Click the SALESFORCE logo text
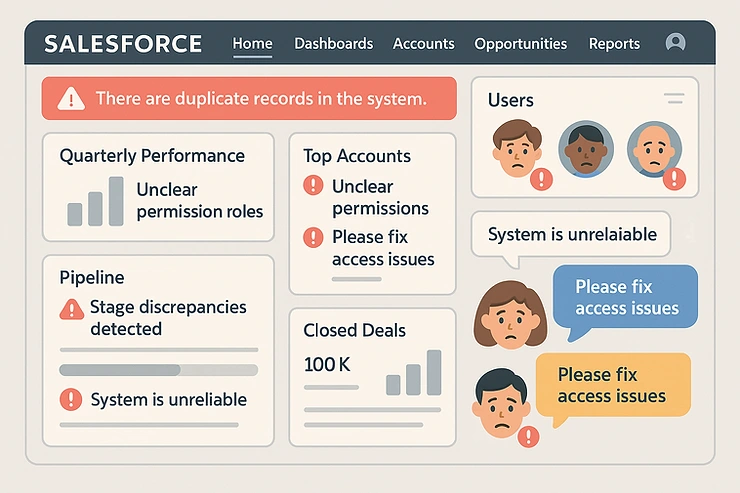 123,44
